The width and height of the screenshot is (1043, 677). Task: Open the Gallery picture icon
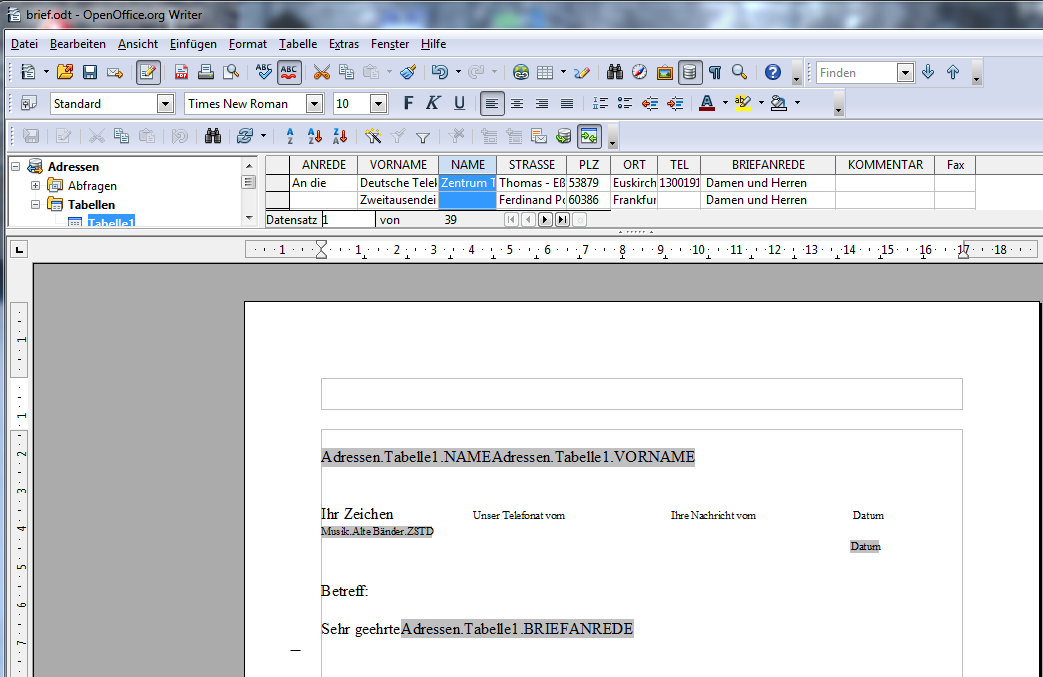pyautogui.click(x=665, y=72)
